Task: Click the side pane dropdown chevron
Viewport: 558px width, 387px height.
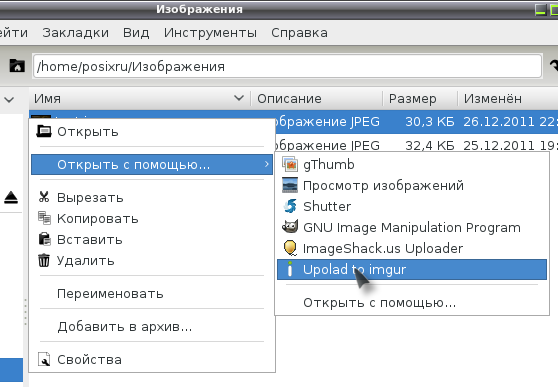Action: point(9,99)
